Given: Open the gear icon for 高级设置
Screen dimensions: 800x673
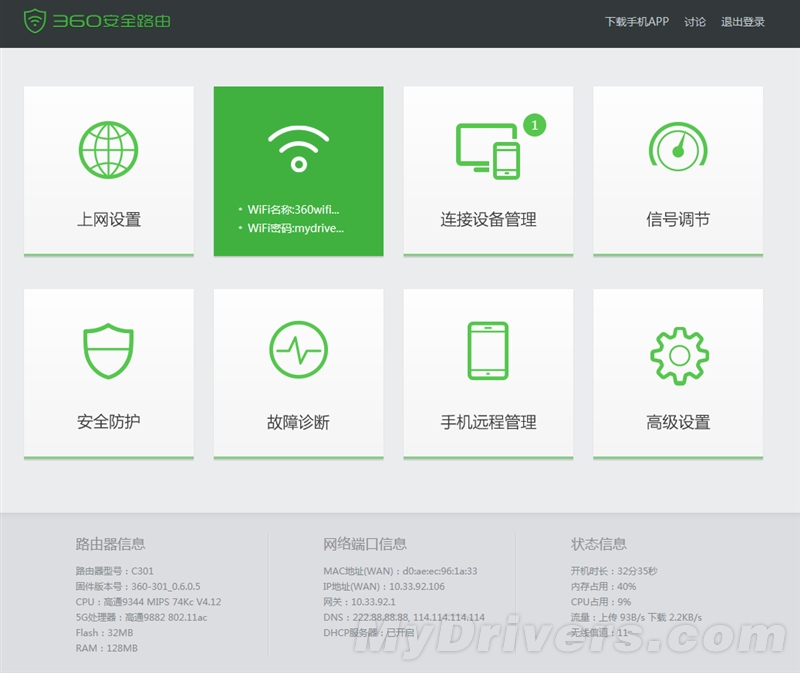Looking at the screenshot, I should click(679, 352).
